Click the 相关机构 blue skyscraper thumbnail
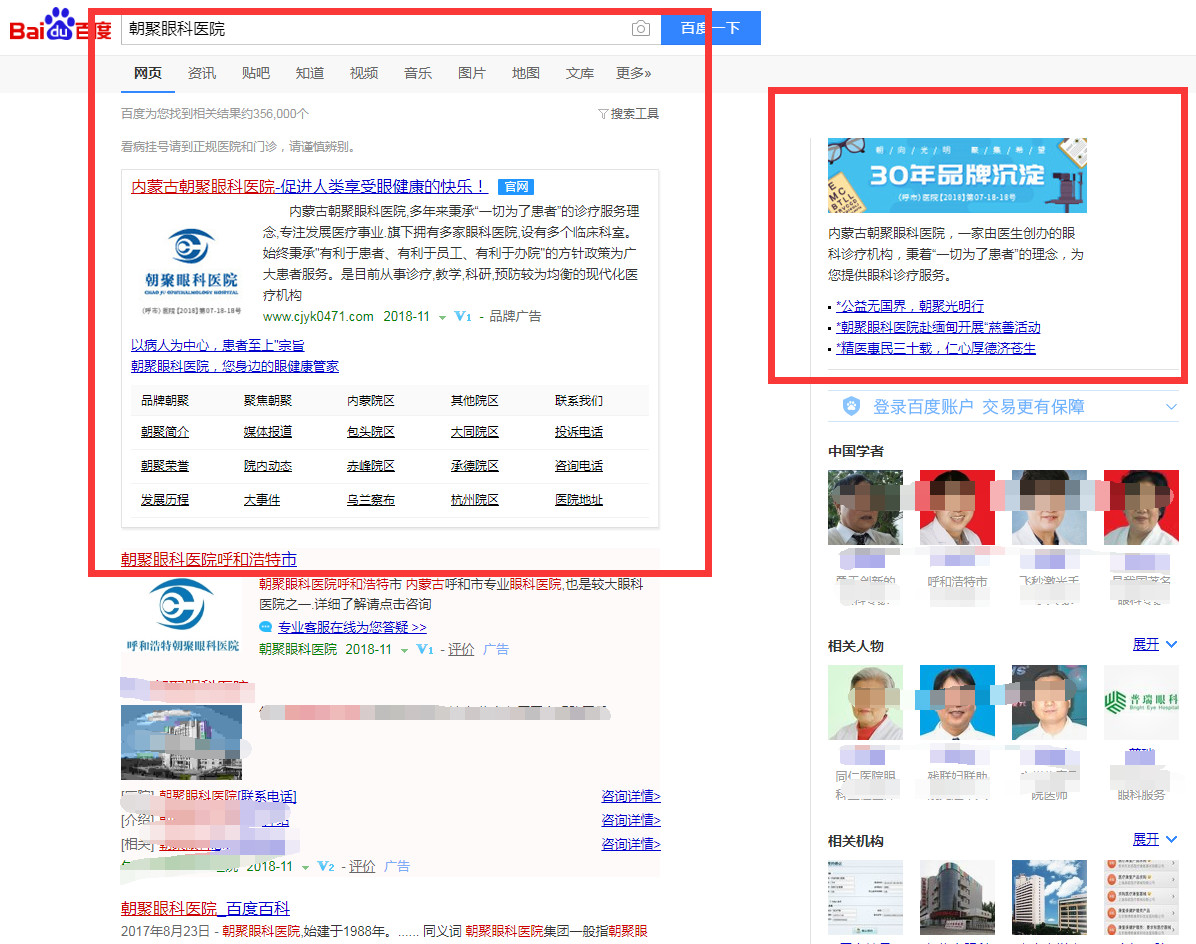Viewport: 1196px width, 944px height. click(1049, 897)
